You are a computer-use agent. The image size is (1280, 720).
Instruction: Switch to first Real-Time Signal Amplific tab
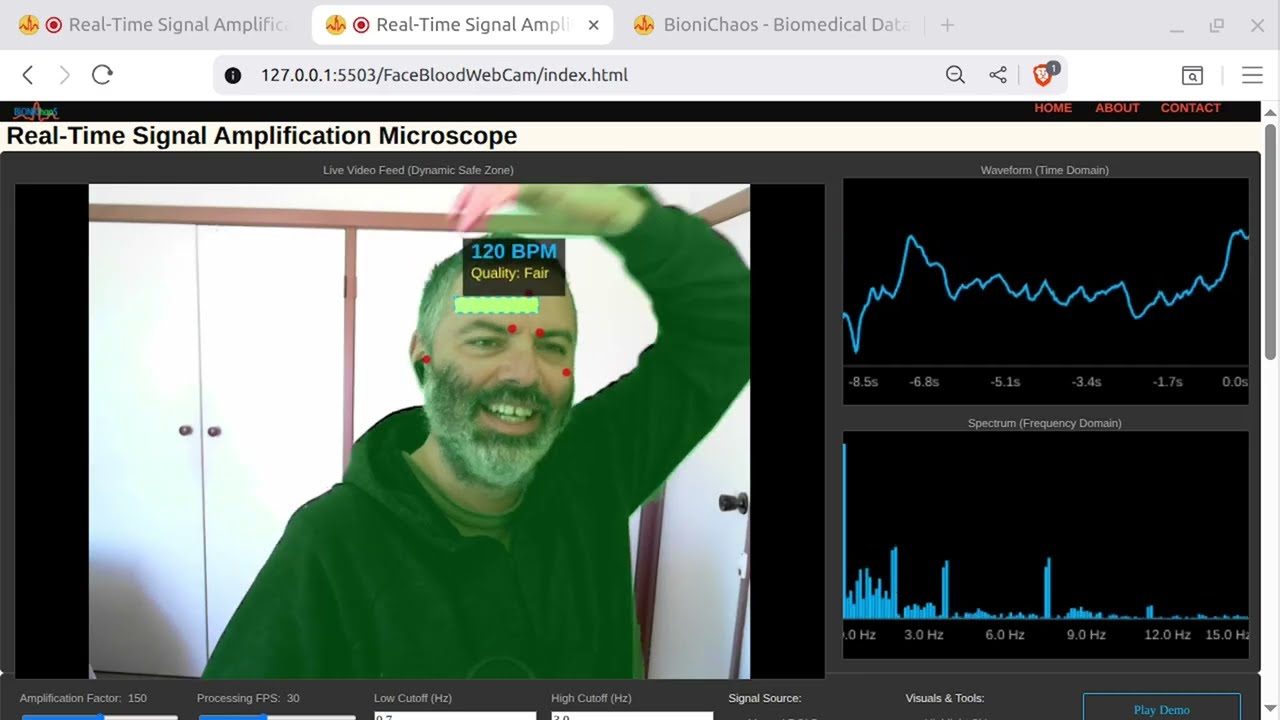153,25
